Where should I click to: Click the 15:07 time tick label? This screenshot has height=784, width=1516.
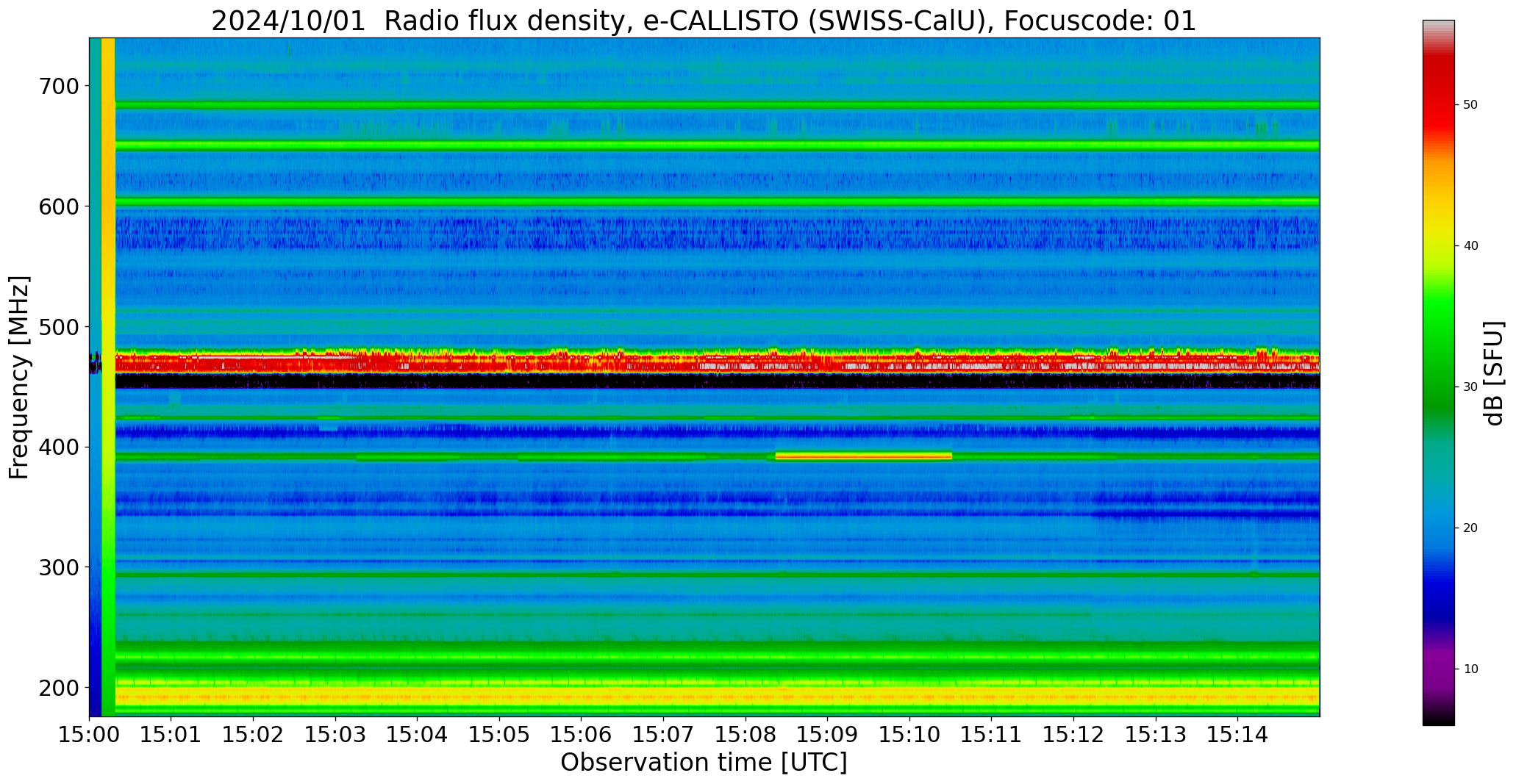tap(664, 735)
